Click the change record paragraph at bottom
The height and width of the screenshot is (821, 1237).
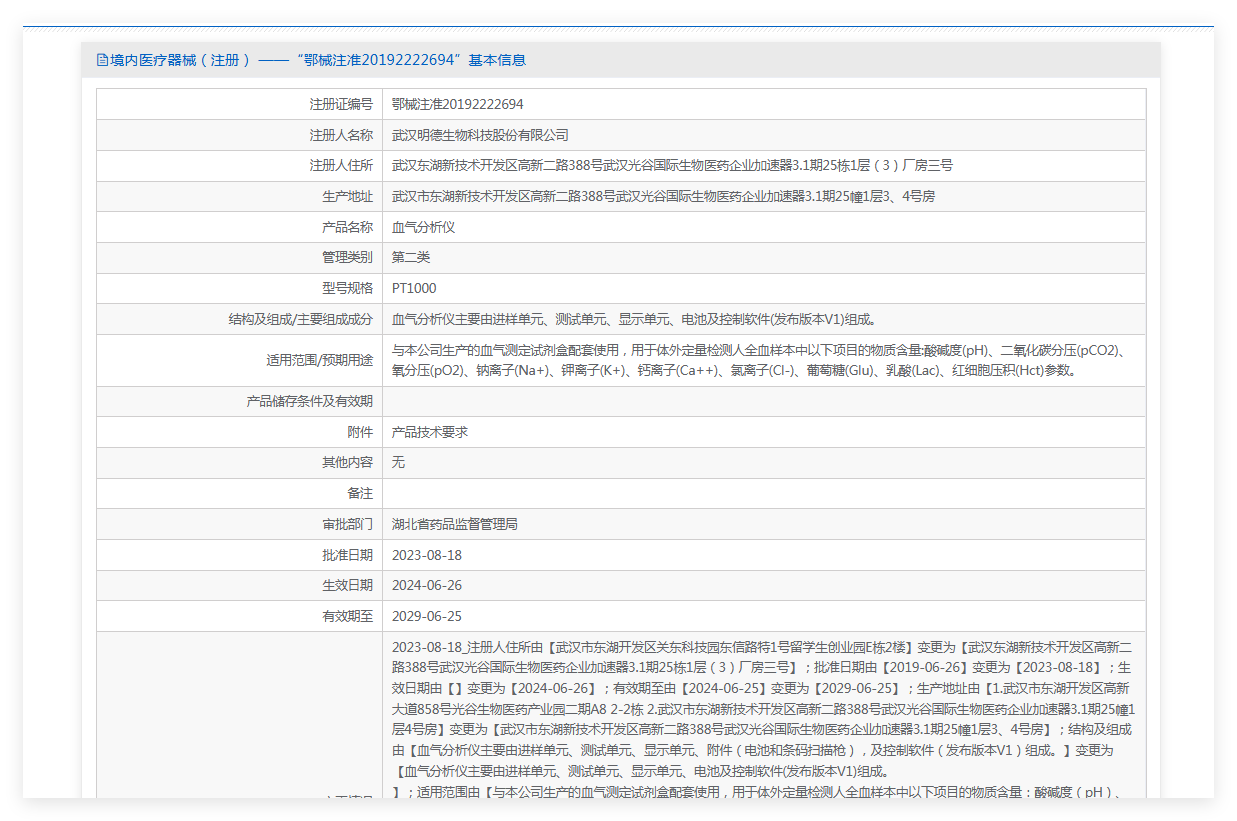763,708
